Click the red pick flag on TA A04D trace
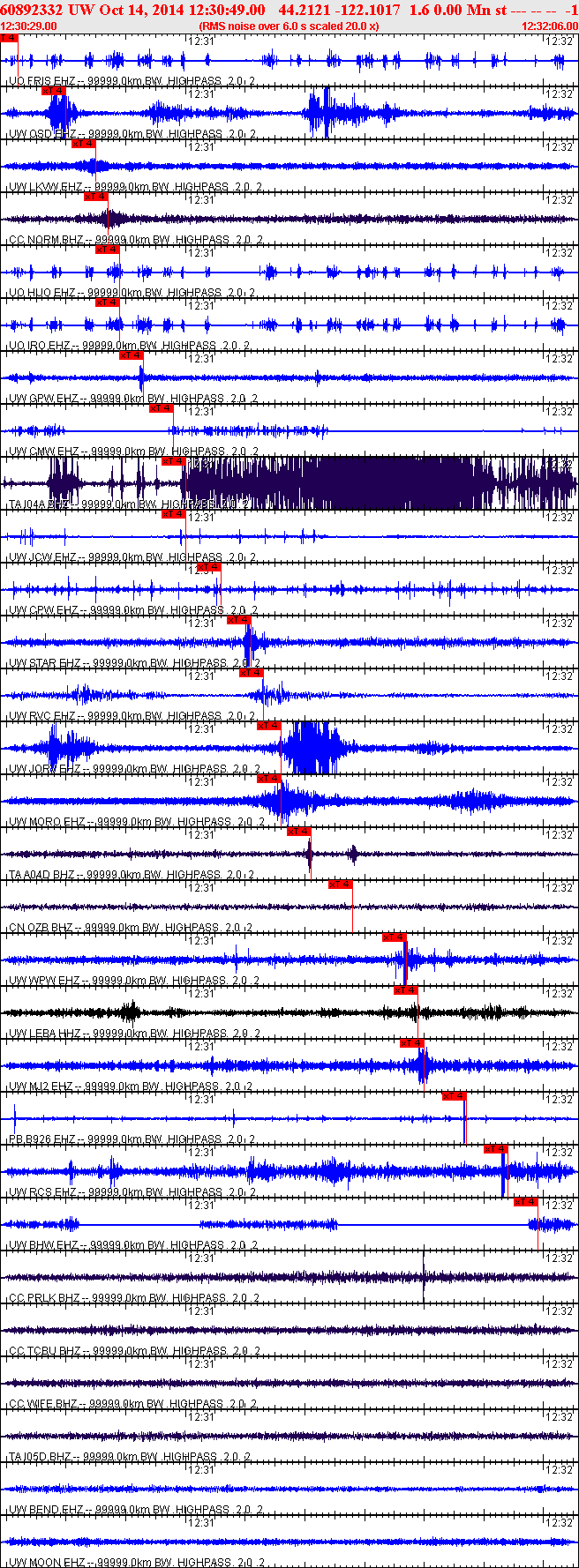 tap(299, 832)
